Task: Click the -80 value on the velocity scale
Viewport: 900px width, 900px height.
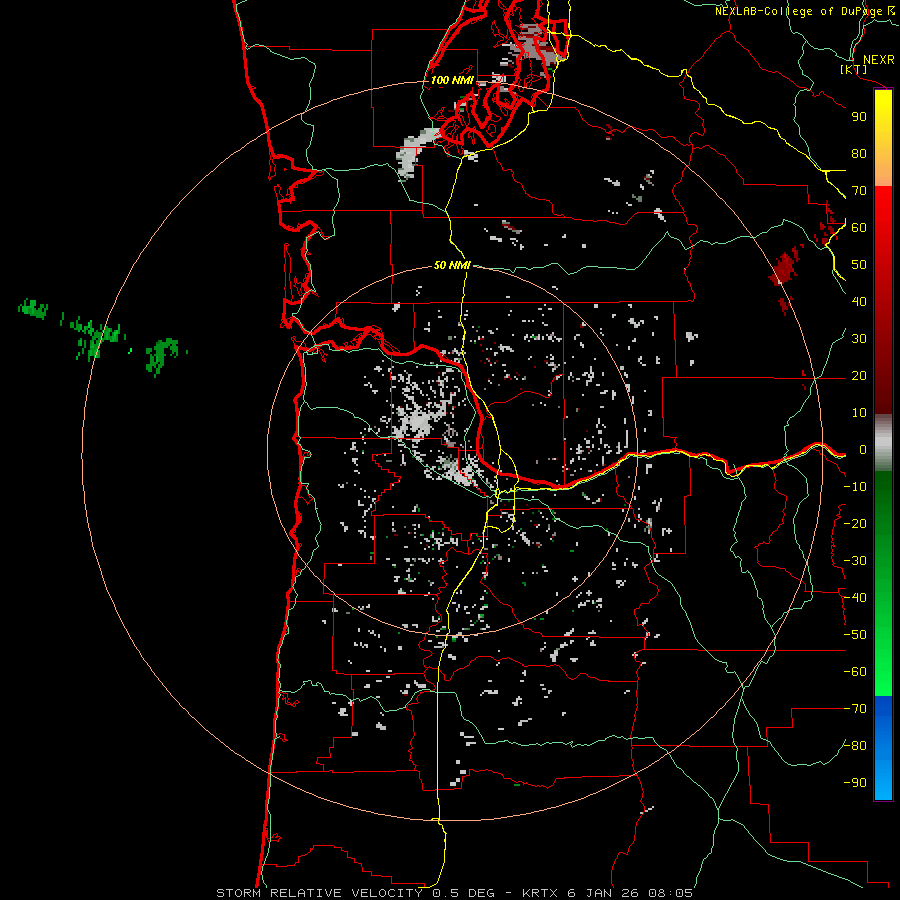Action: click(855, 746)
